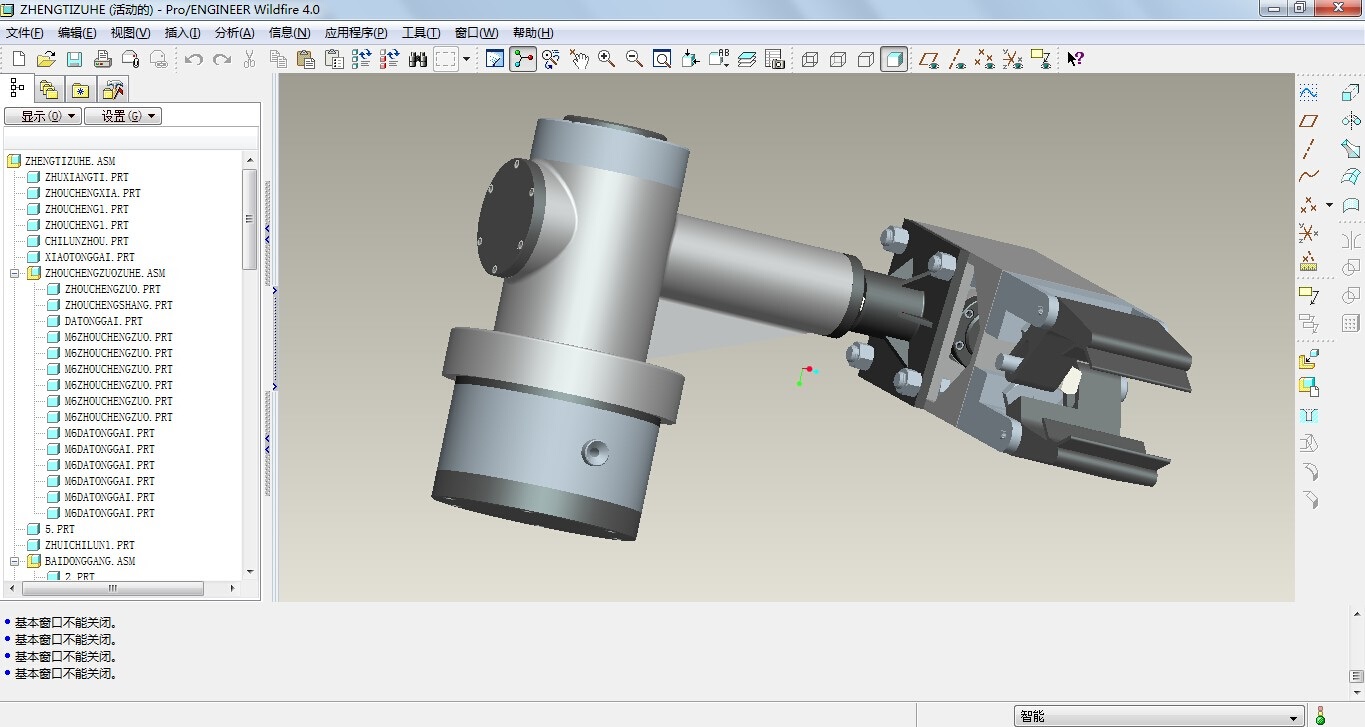
Task: Click the 显示(O) button
Action: click(x=43, y=116)
